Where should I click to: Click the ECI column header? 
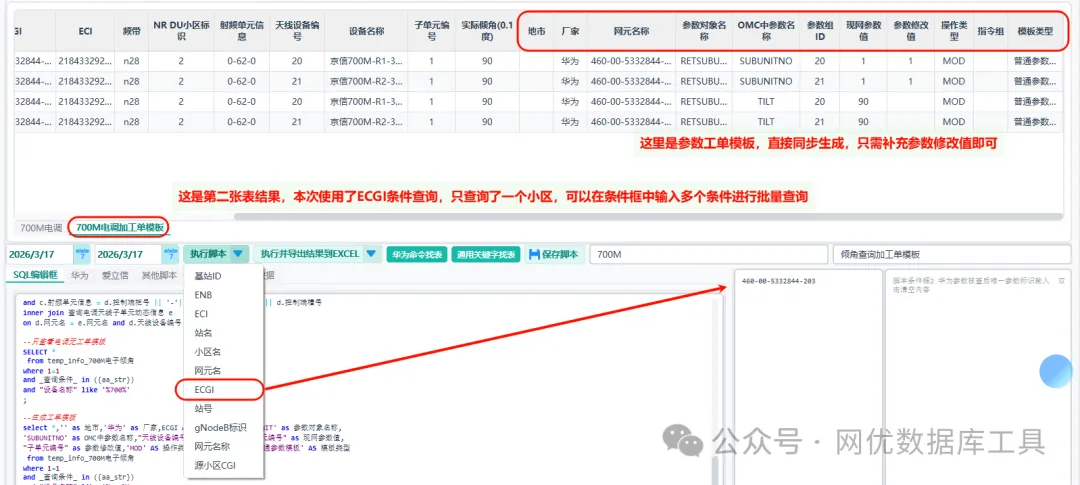(84, 31)
